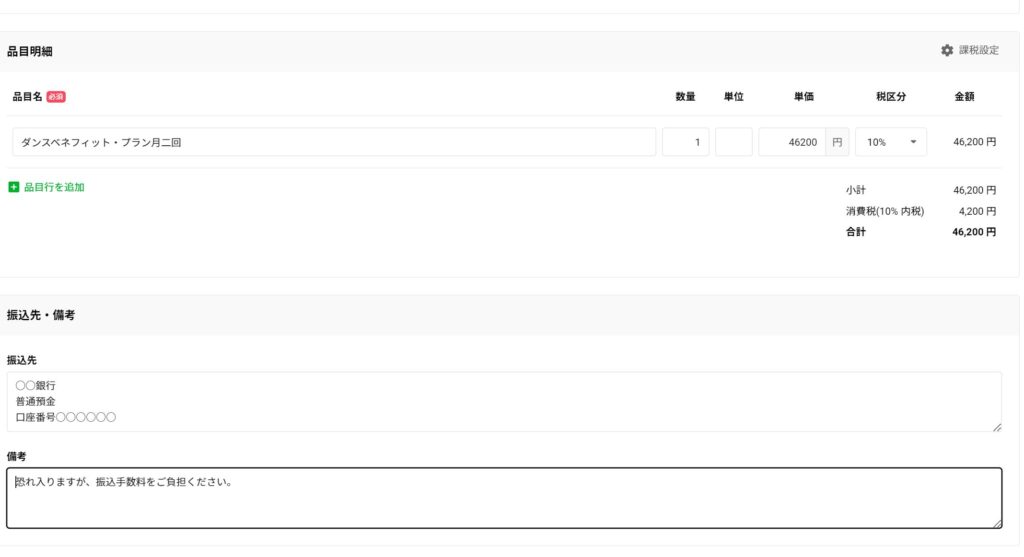The width and height of the screenshot is (1024, 557).
Task: Click the 単価 field showing 46200
Action: [x=792, y=142]
